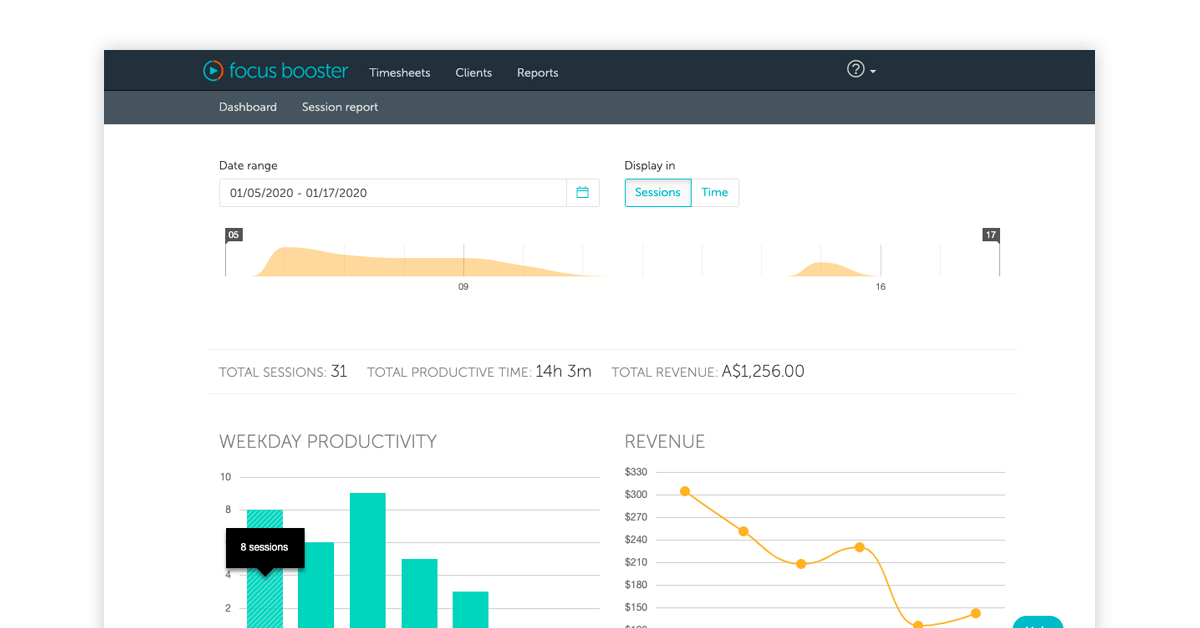Viewport: 1200px width, 628px height.
Task: Click the hatched first weekday bar
Action: [x=265, y=598]
